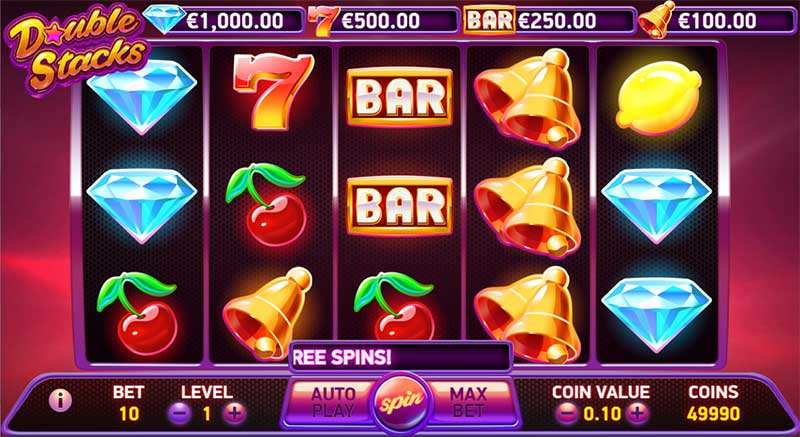Screen dimensions: 800x437
Task: Click the top BAR symbol on the center reel
Action: [x=399, y=97]
